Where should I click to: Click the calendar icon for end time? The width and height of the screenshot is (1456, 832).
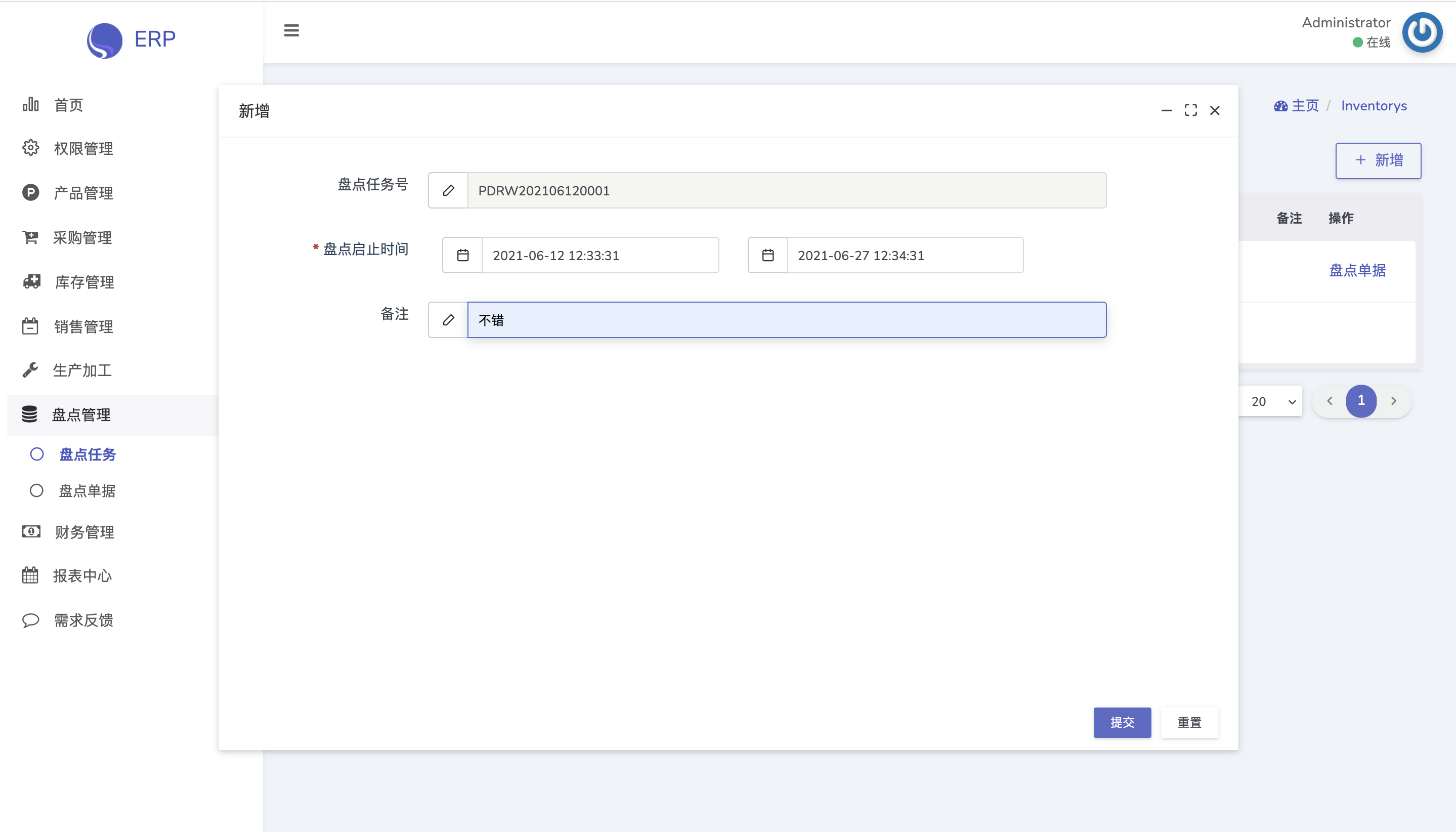[767, 255]
